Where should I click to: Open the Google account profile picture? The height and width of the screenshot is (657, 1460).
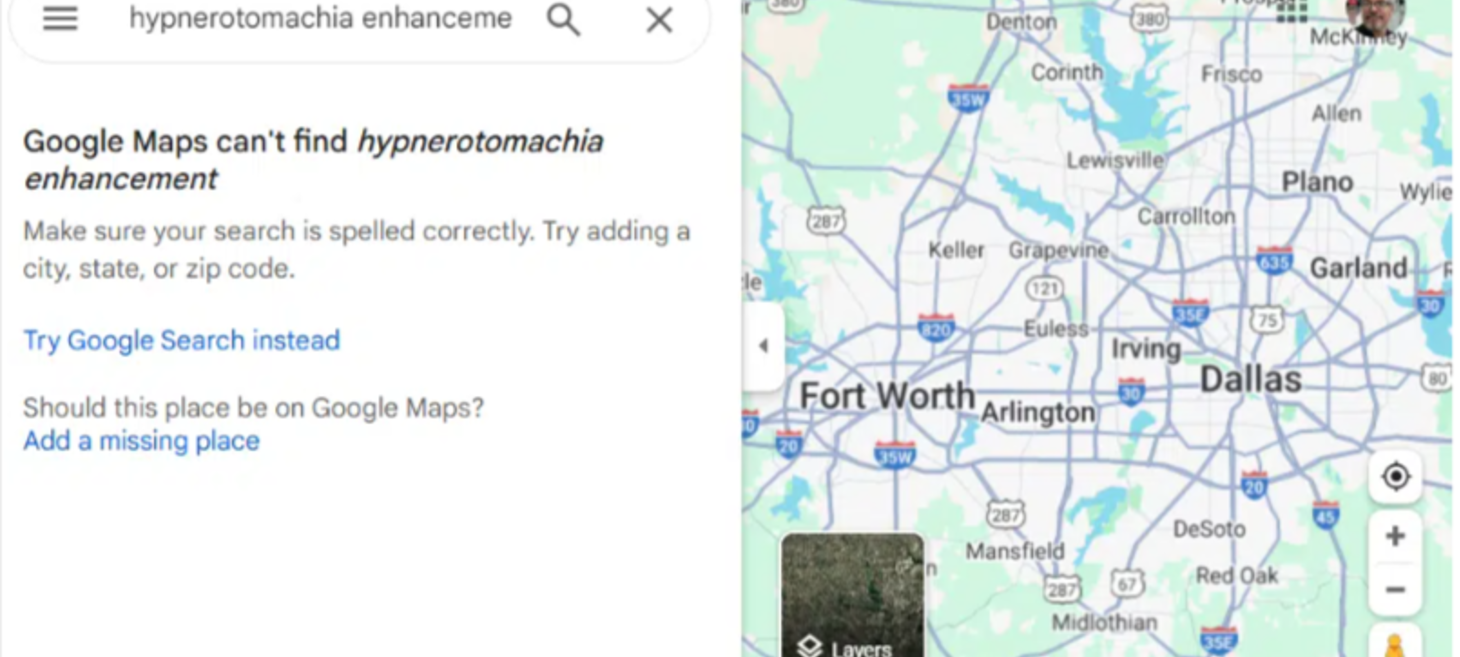(1375, 16)
